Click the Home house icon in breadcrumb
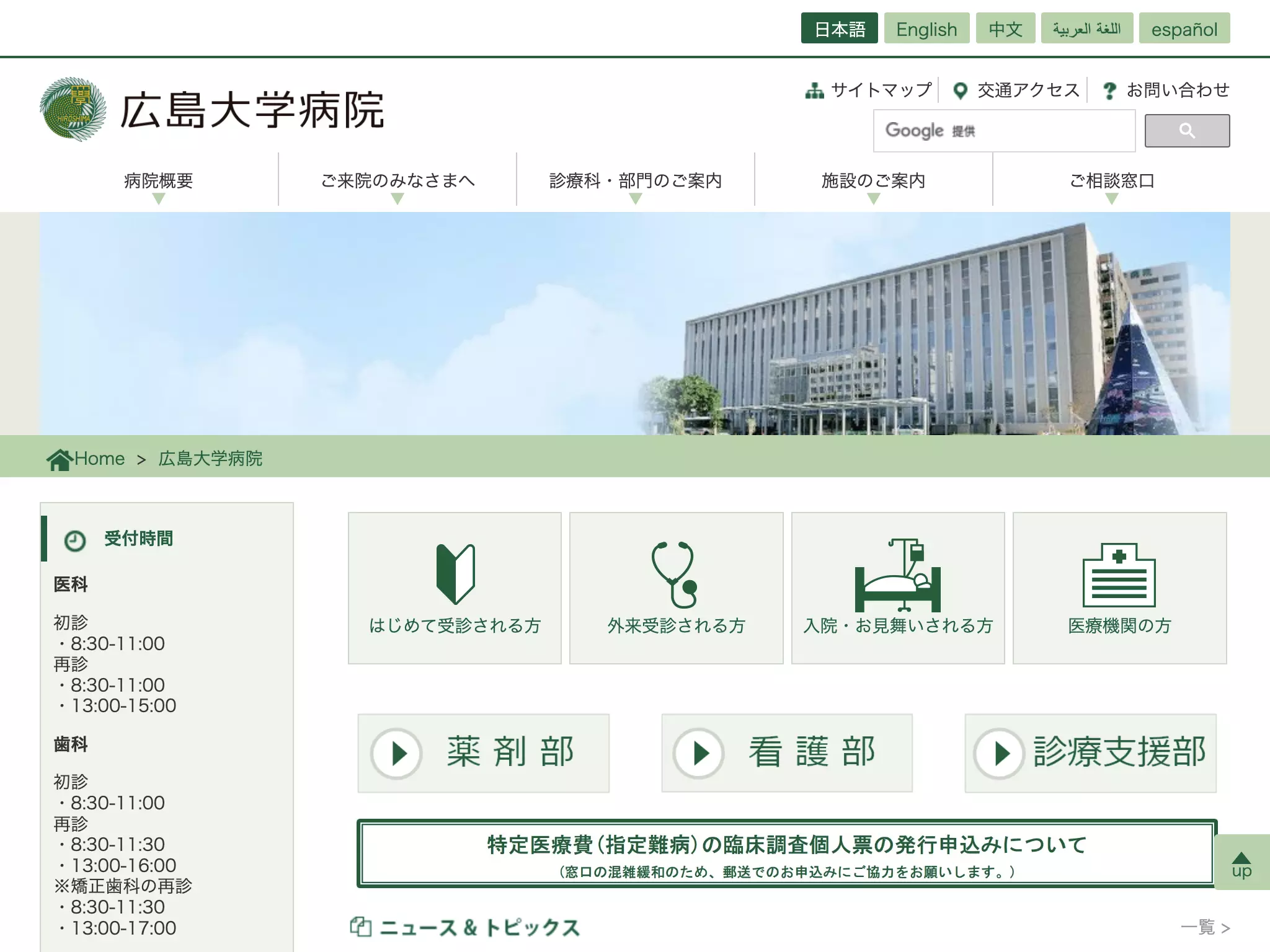 pyautogui.click(x=60, y=459)
